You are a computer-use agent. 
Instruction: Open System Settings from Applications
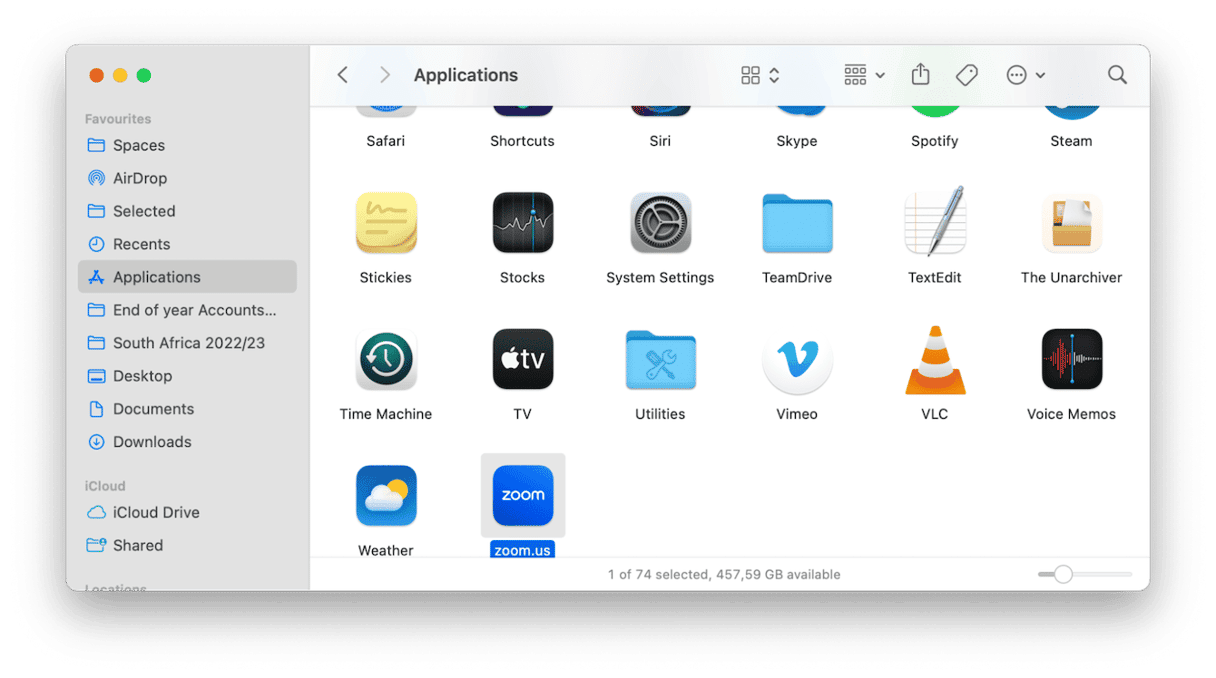(660, 223)
